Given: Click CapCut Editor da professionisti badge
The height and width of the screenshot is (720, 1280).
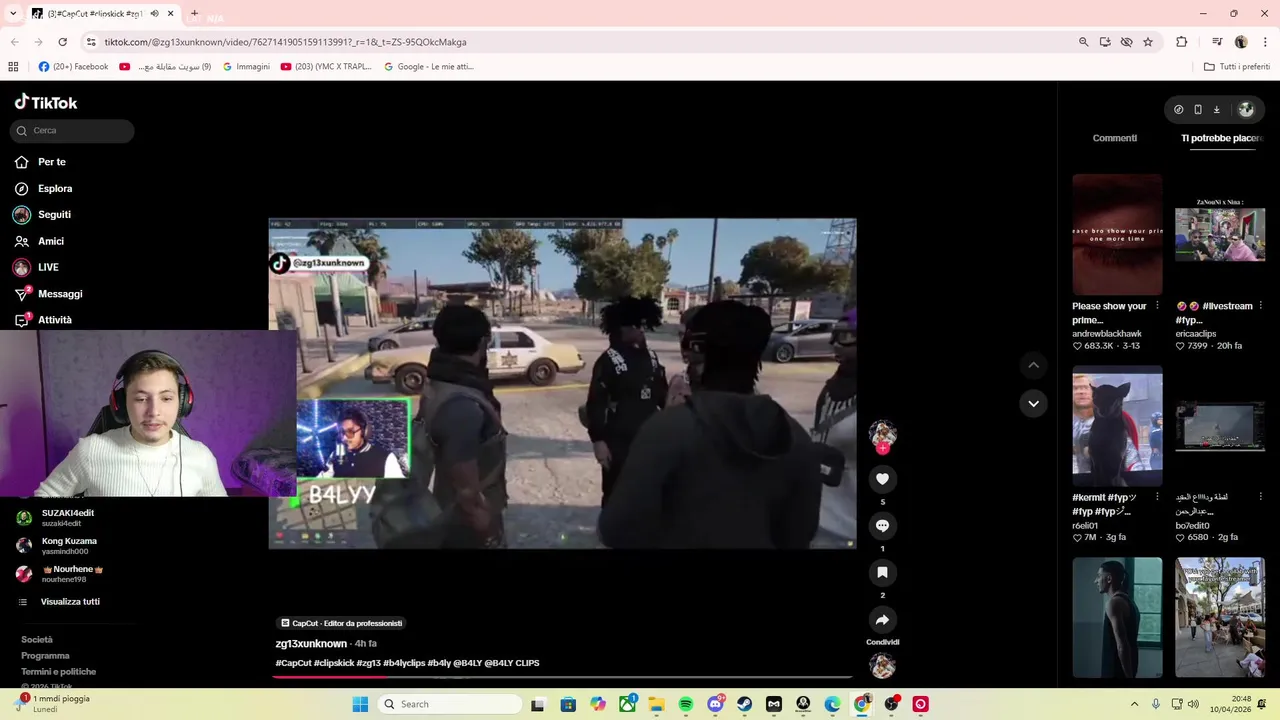Looking at the screenshot, I should coord(341,623).
